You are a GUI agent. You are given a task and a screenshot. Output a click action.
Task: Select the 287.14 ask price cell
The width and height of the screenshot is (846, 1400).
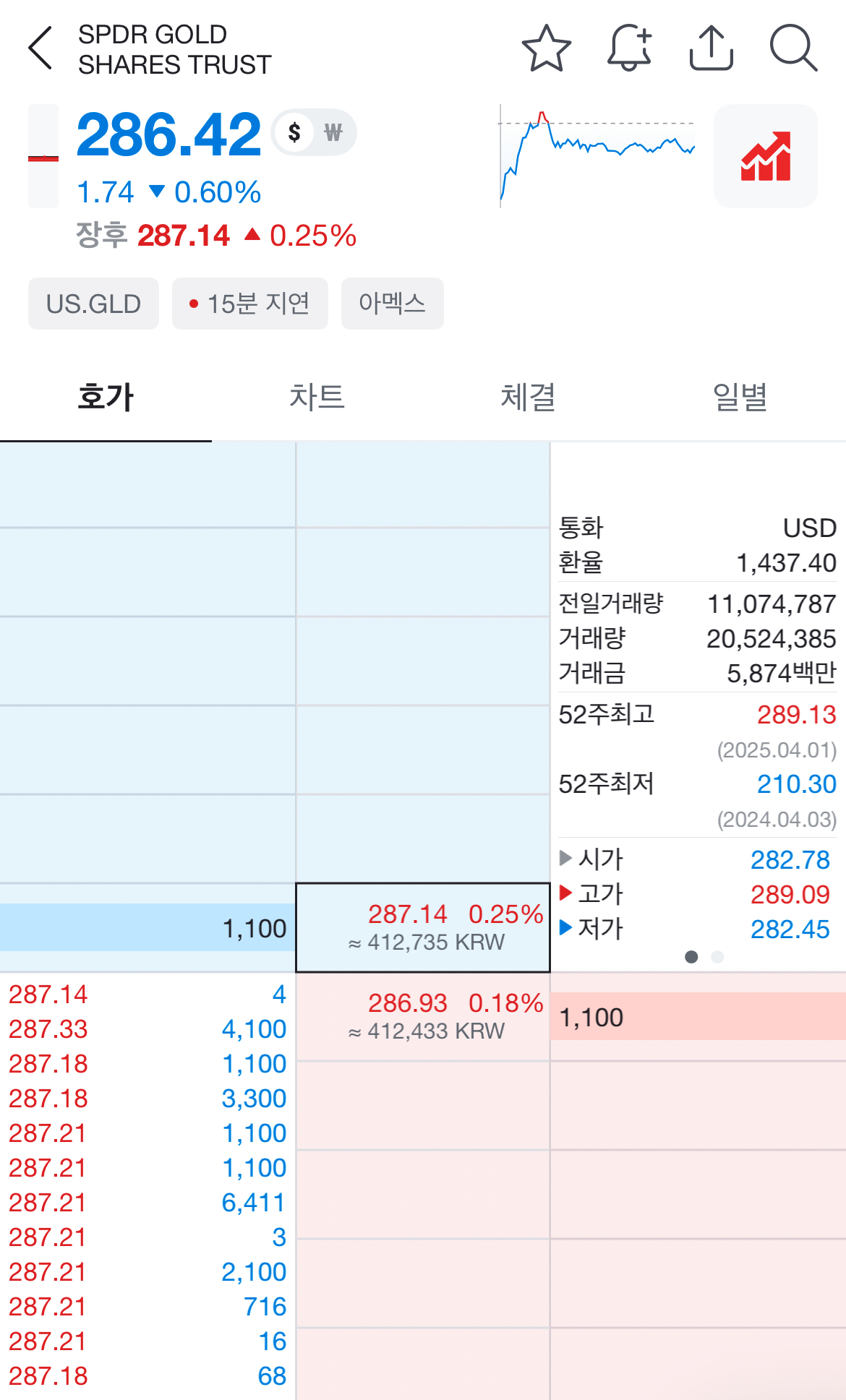pyautogui.click(x=423, y=927)
